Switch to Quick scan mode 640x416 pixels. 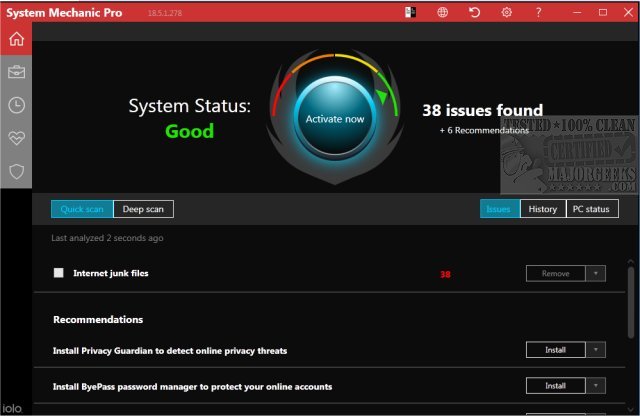(x=82, y=209)
